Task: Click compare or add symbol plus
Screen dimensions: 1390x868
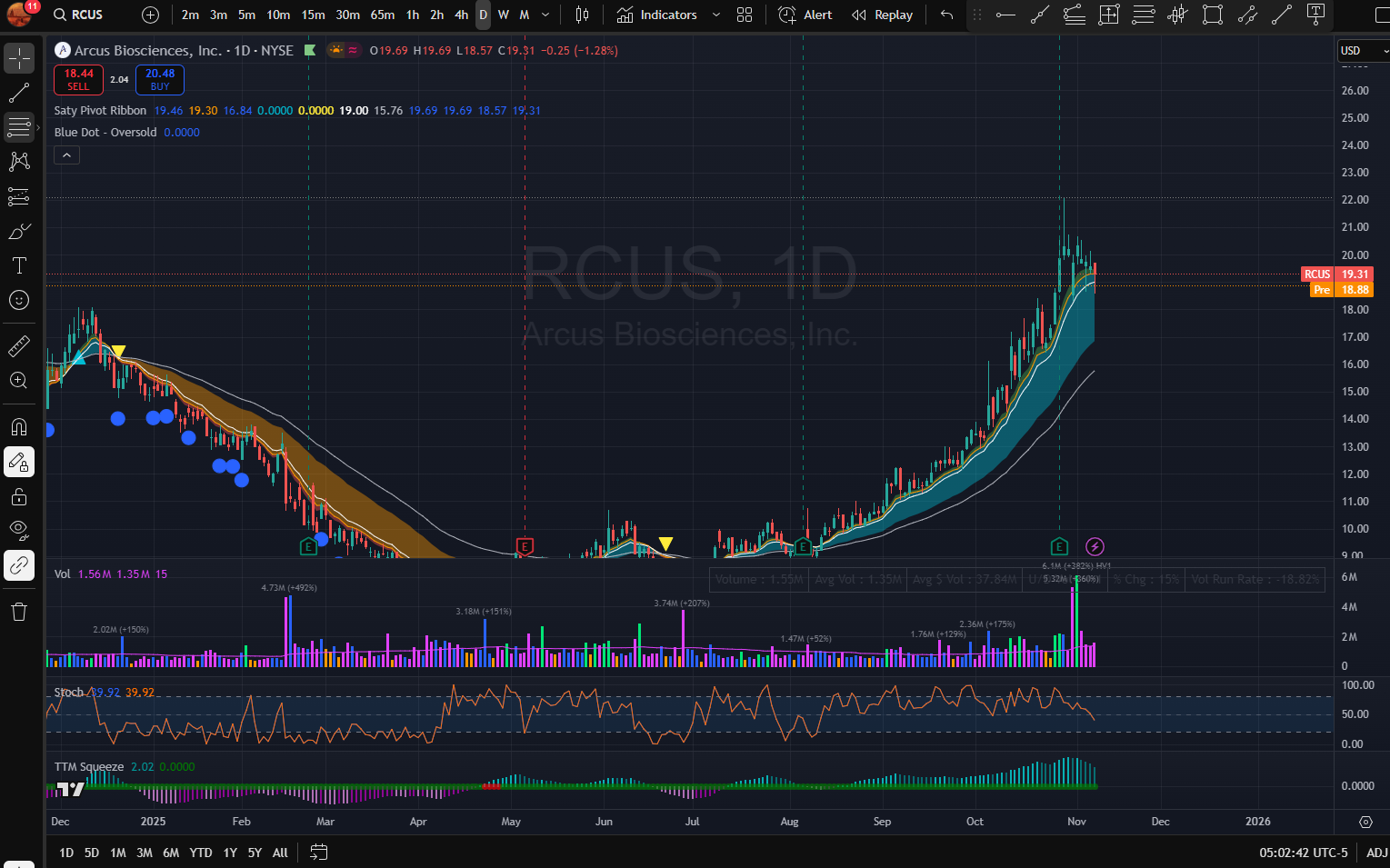Action: [151, 15]
